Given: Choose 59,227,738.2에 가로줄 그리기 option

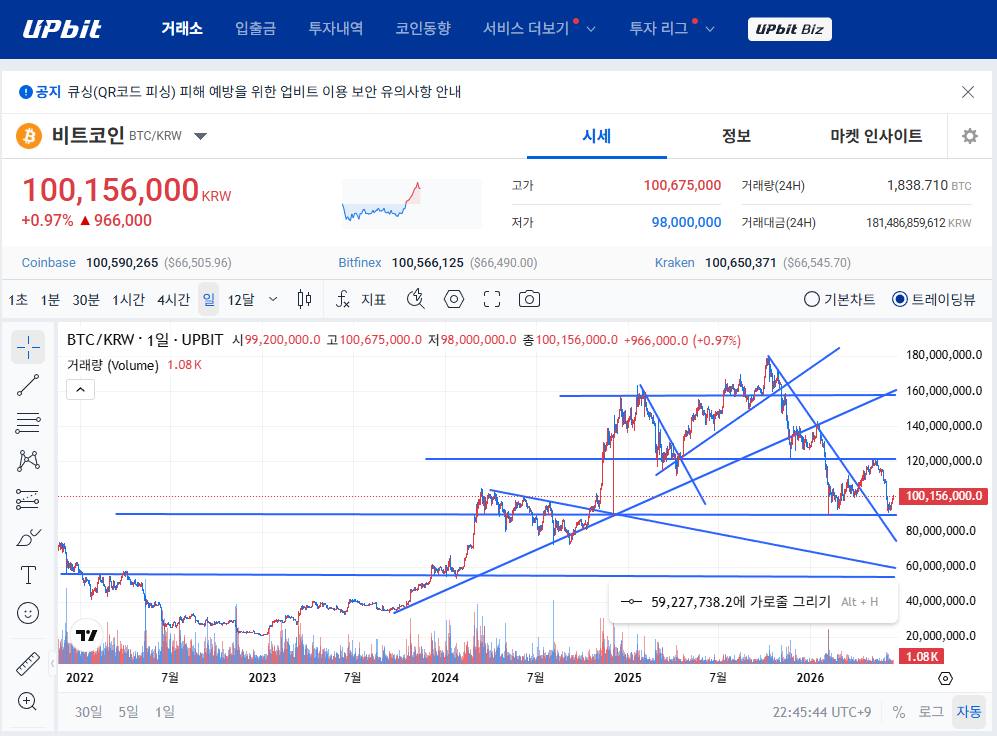Looking at the screenshot, I should pos(753,602).
